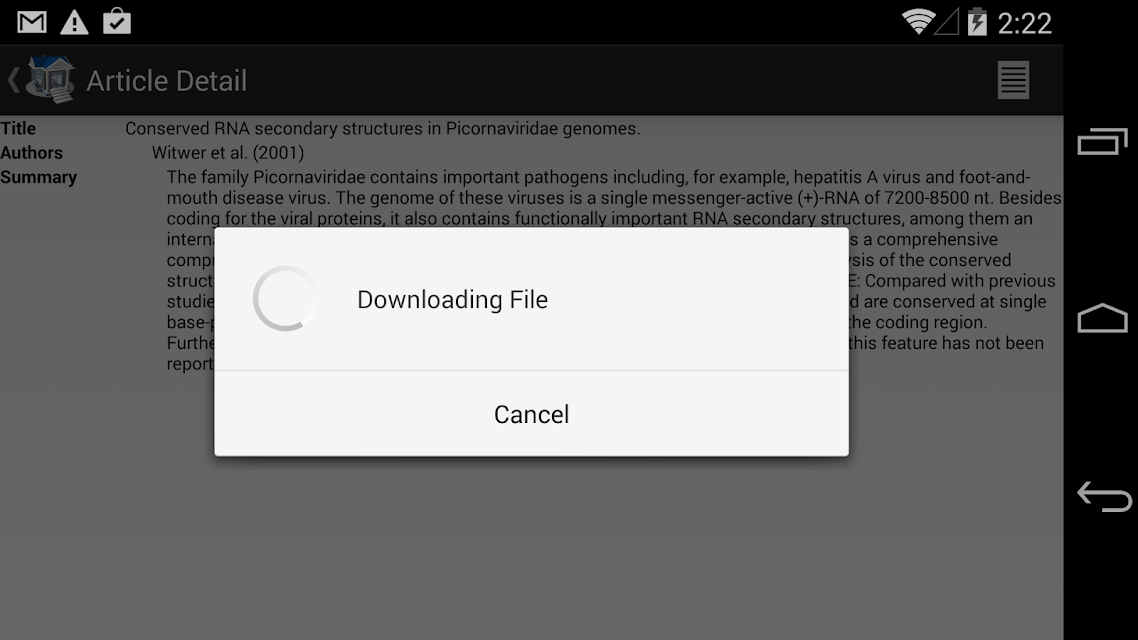This screenshot has height=640, width=1138.
Task: Tap the cellular signal icon
Action: click(x=947, y=22)
